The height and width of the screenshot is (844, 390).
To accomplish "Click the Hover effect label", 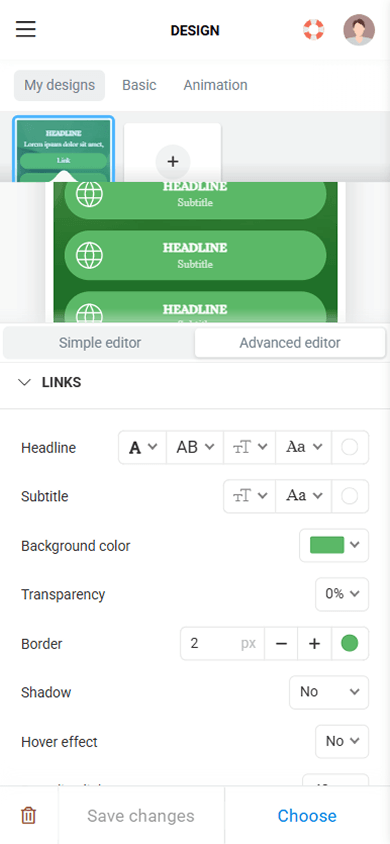I will 59,742.
